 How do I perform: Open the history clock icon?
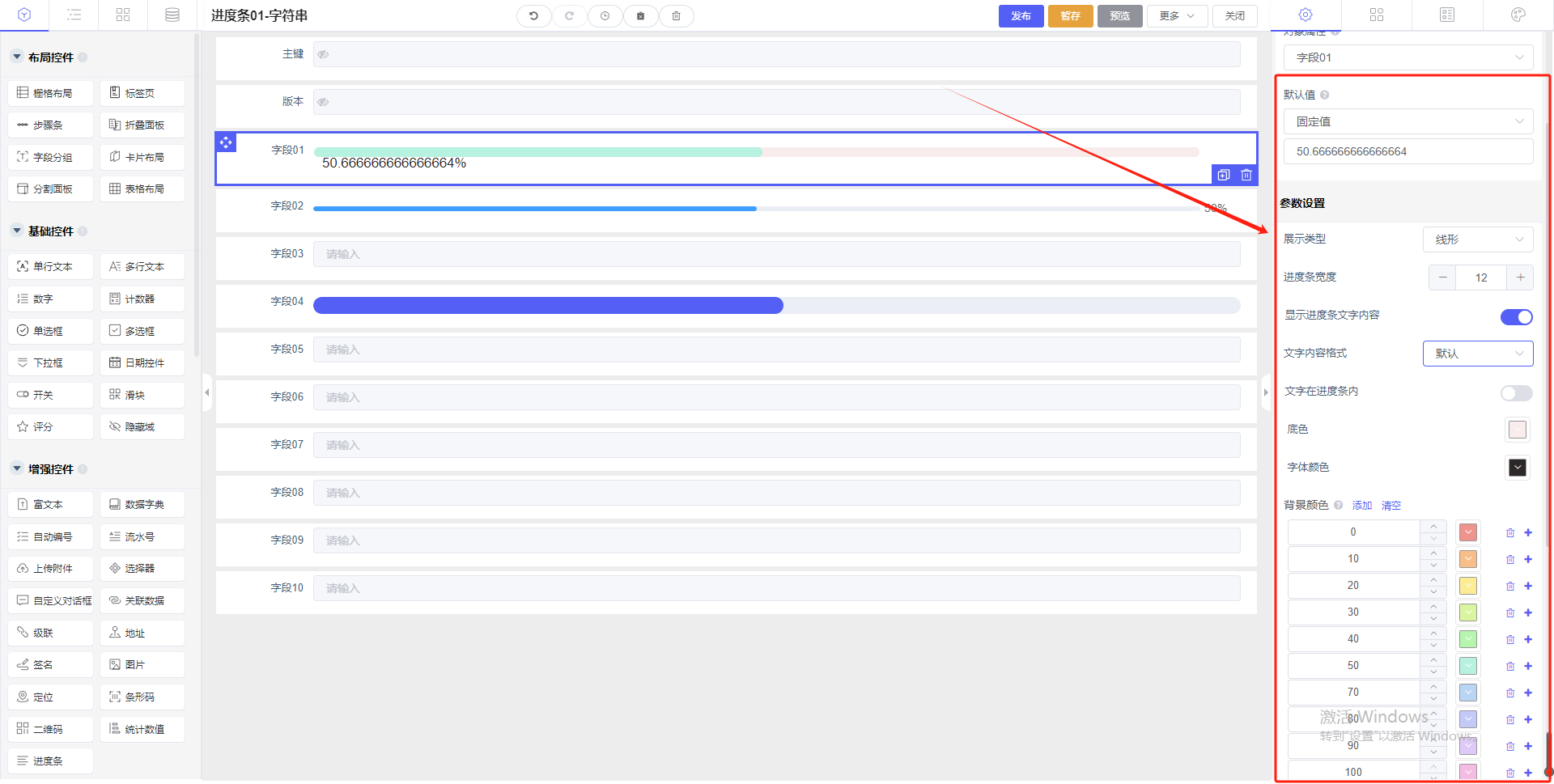(605, 16)
